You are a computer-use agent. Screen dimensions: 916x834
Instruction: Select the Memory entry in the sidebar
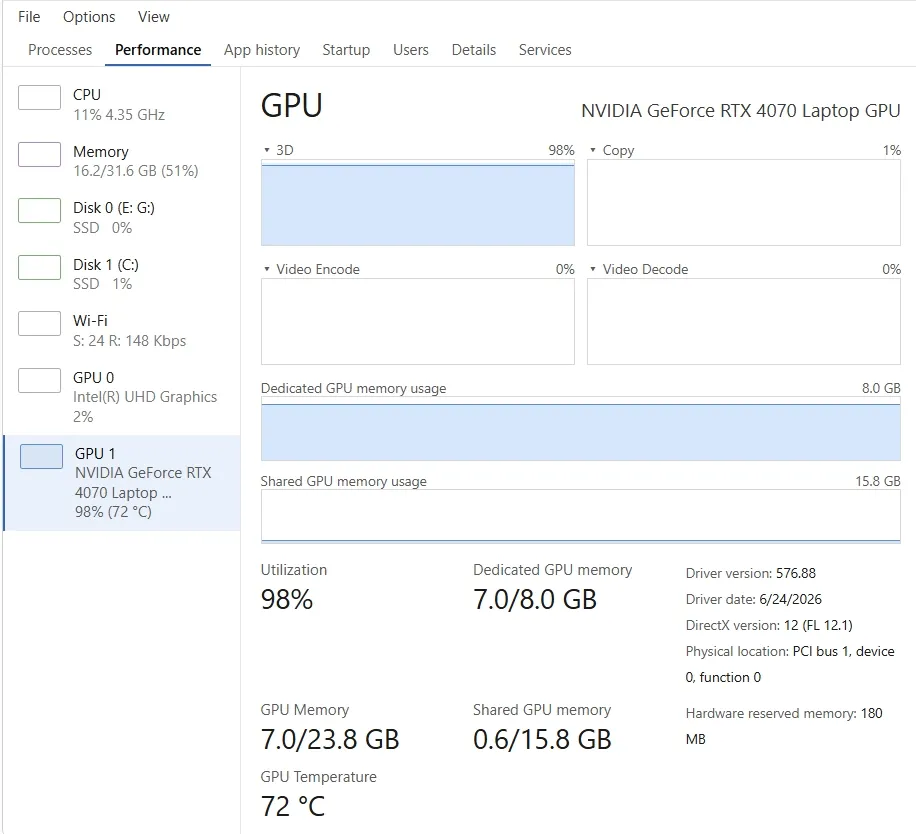coord(122,161)
